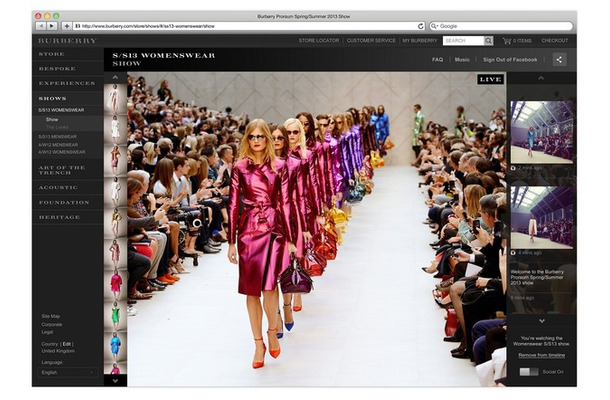Click social feed up chevron
Screen dimensions: 610x400
tap(541, 78)
